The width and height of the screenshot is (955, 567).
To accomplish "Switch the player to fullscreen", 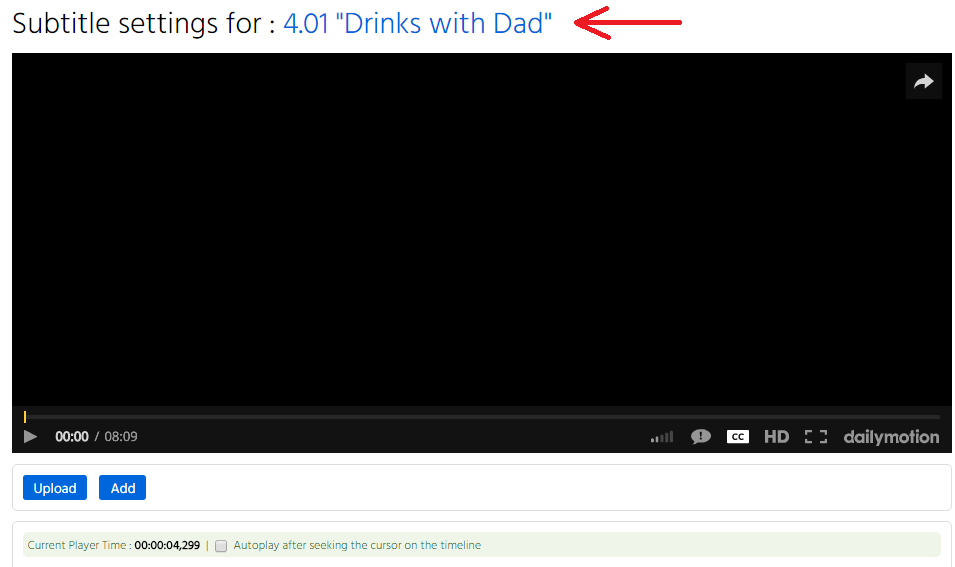I will point(816,437).
